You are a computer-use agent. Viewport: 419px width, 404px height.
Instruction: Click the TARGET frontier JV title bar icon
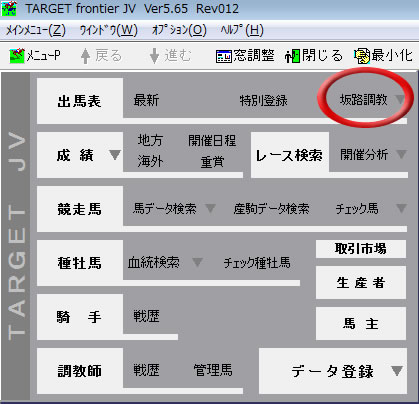pyautogui.click(x=9, y=8)
